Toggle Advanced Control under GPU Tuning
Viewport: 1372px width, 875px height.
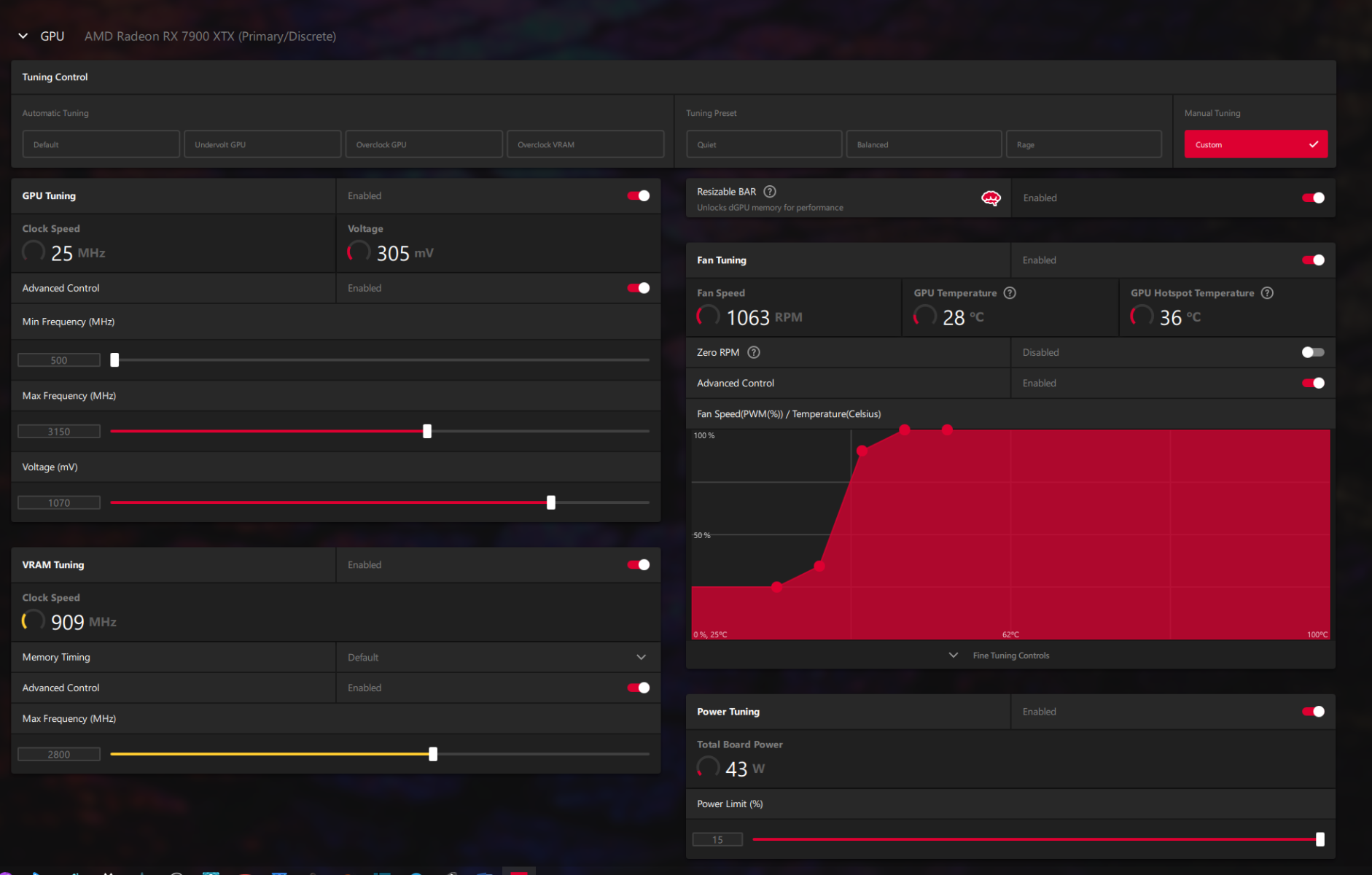click(x=639, y=288)
